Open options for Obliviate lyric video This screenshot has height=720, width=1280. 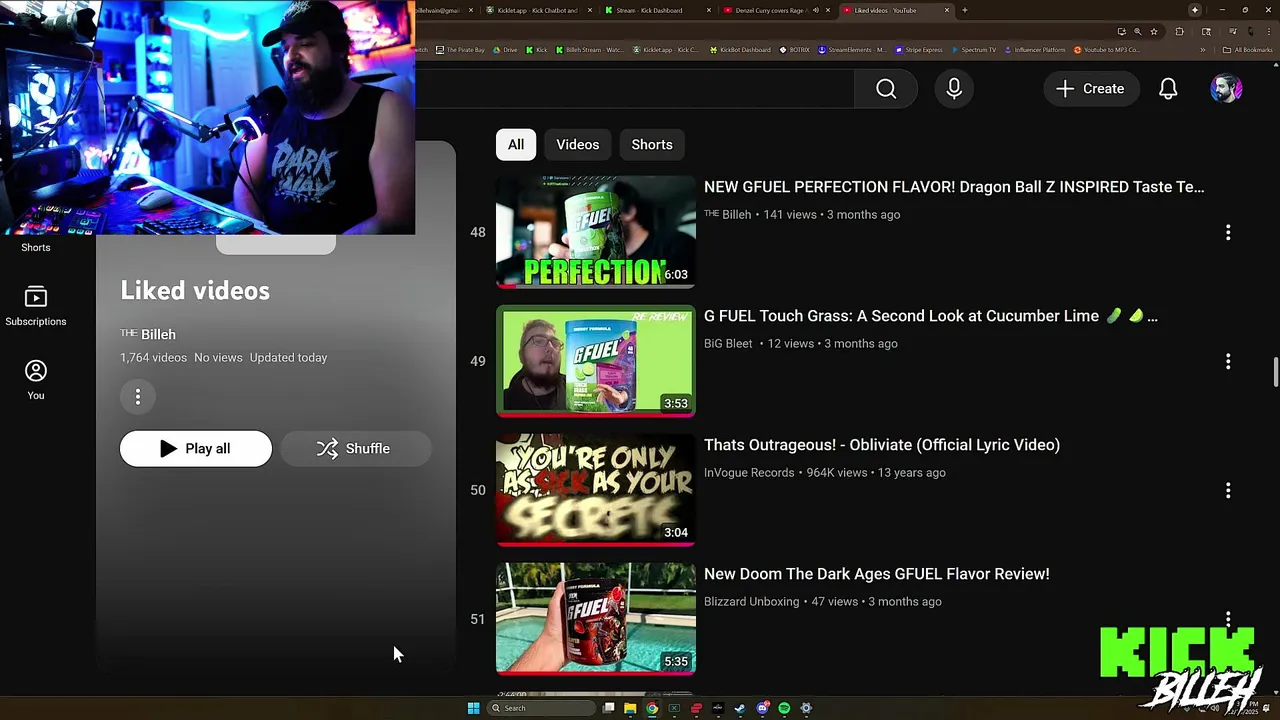1228,491
